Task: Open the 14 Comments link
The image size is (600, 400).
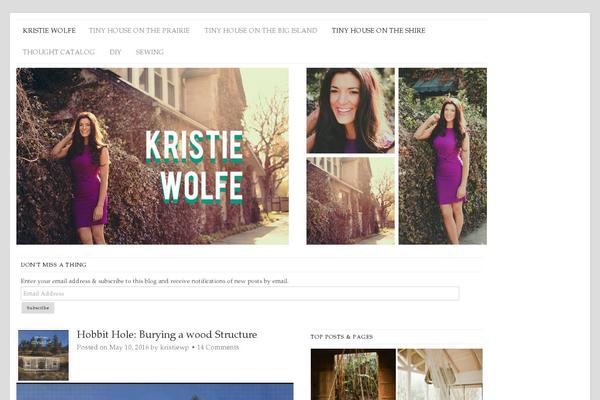Action: click(218, 348)
